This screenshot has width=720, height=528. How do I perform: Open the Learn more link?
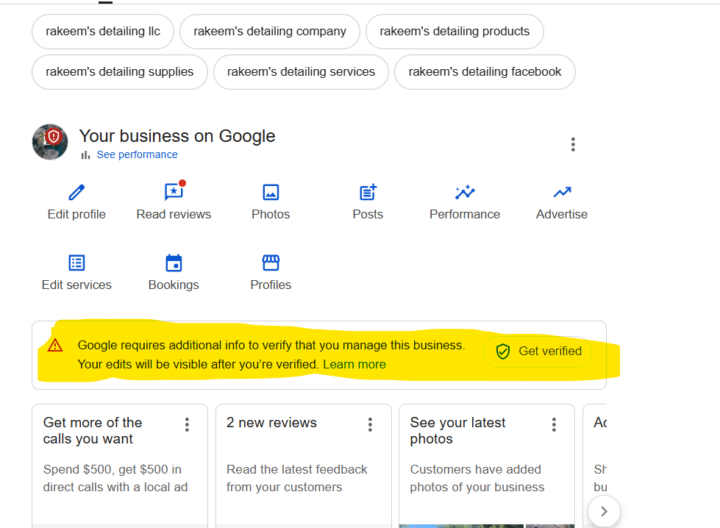coord(354,365)
